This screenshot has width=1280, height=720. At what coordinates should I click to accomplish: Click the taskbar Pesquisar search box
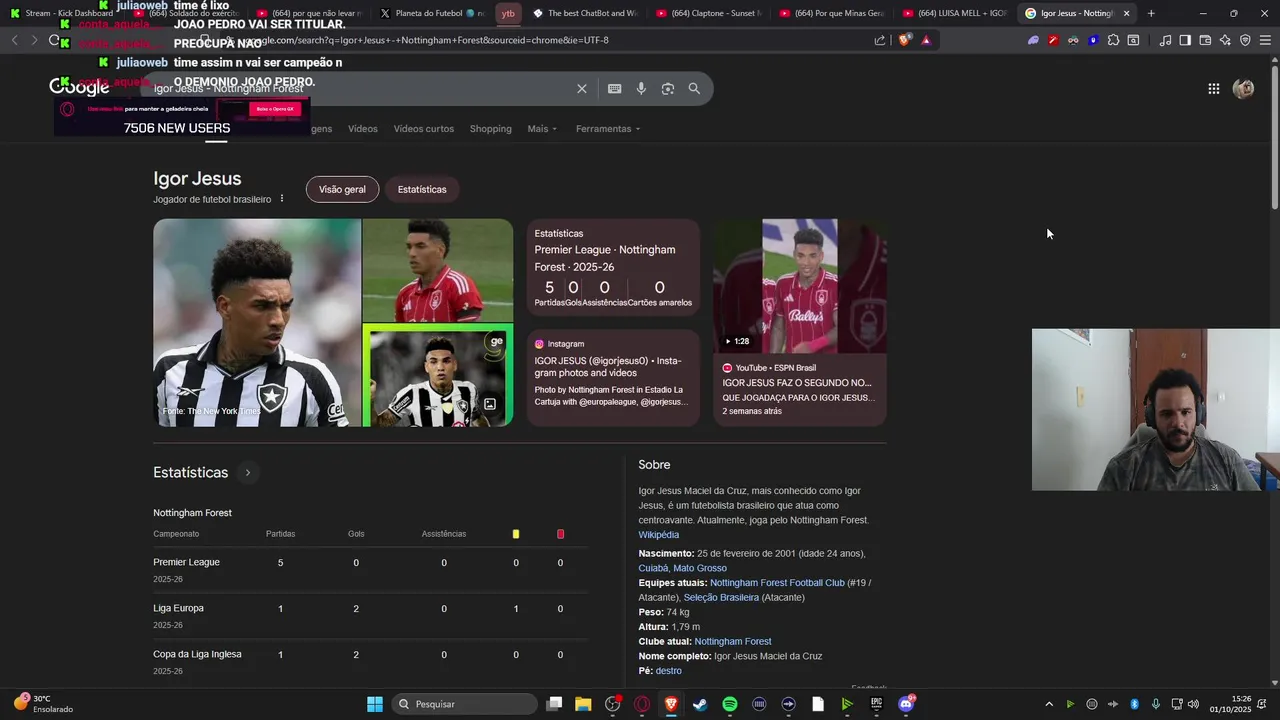pyautogui.click(x=464, y=704)
